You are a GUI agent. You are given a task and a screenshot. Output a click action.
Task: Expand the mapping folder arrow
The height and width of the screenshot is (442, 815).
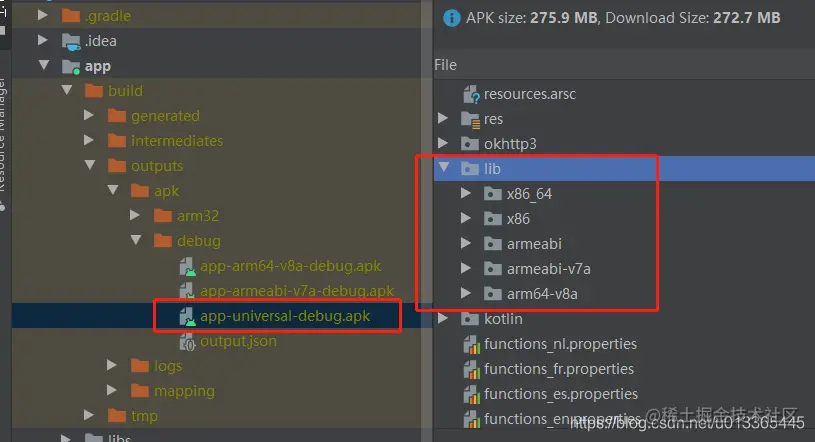coord(112,390)
